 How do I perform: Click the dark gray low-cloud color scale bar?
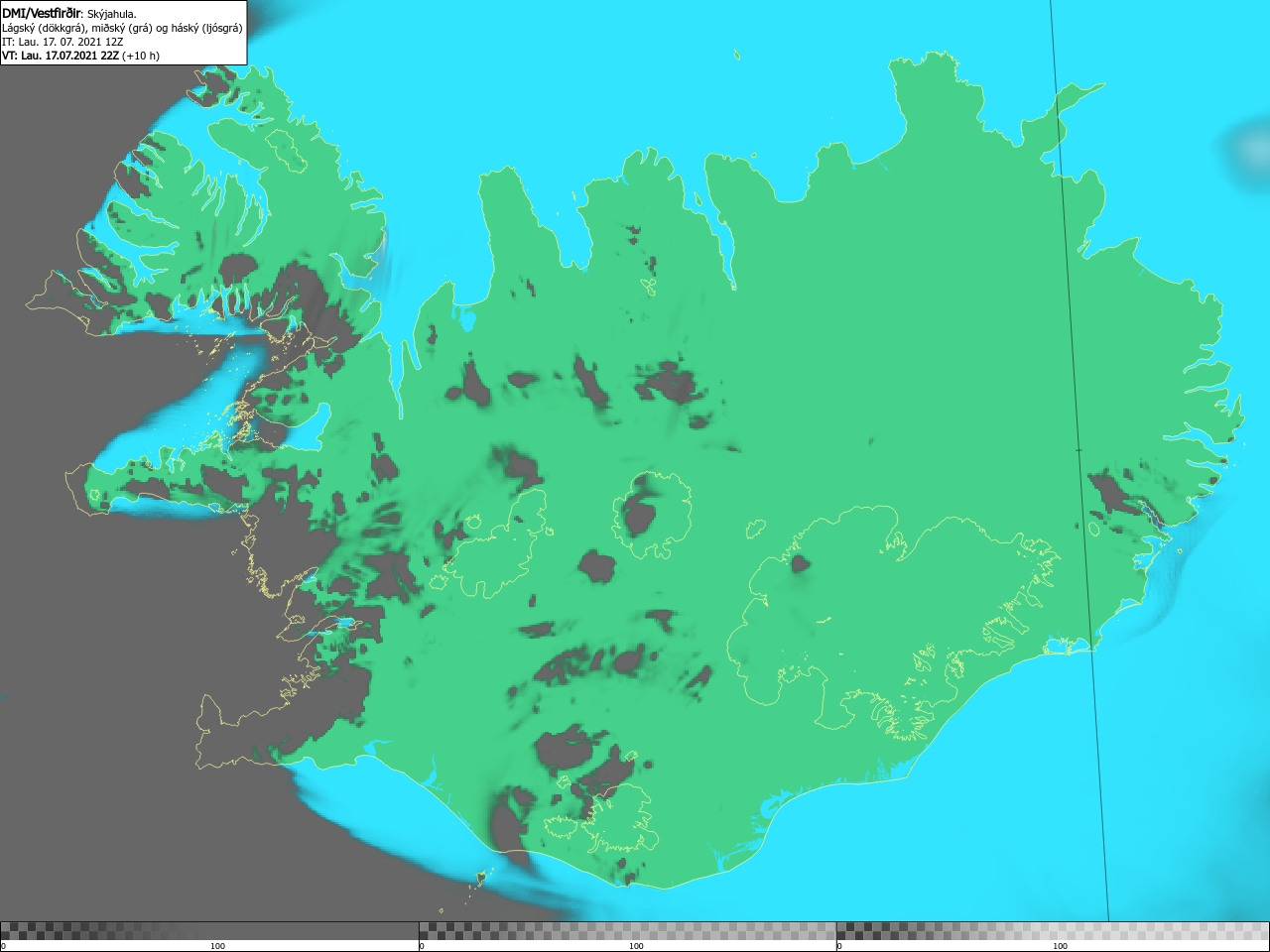[x=209, y=930]
